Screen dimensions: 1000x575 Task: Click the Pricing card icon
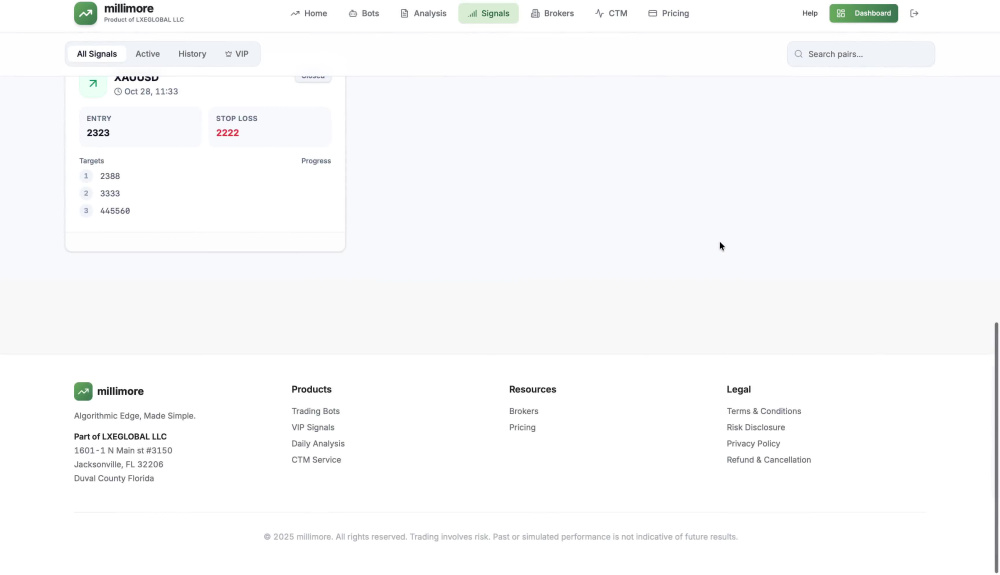(x=652, y=13)
